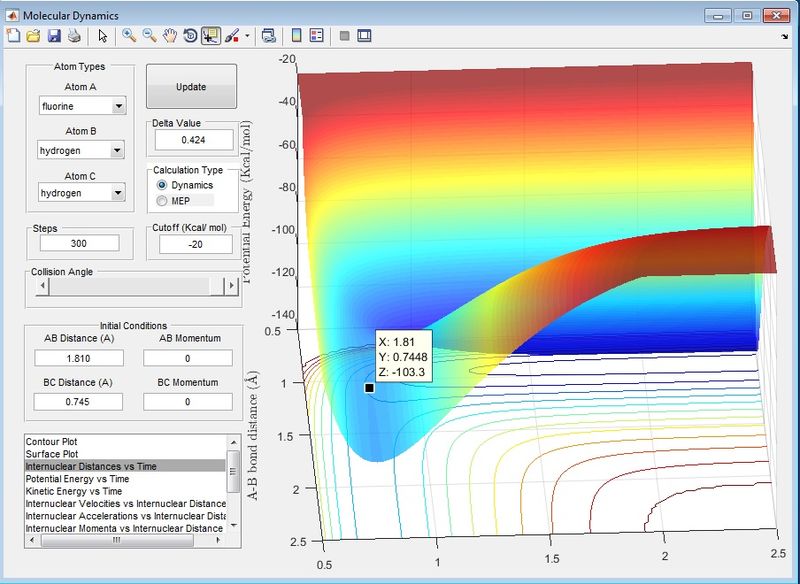800x584 pixels.
Task: Select the MEP calculation type
Action: coord(162,201)
